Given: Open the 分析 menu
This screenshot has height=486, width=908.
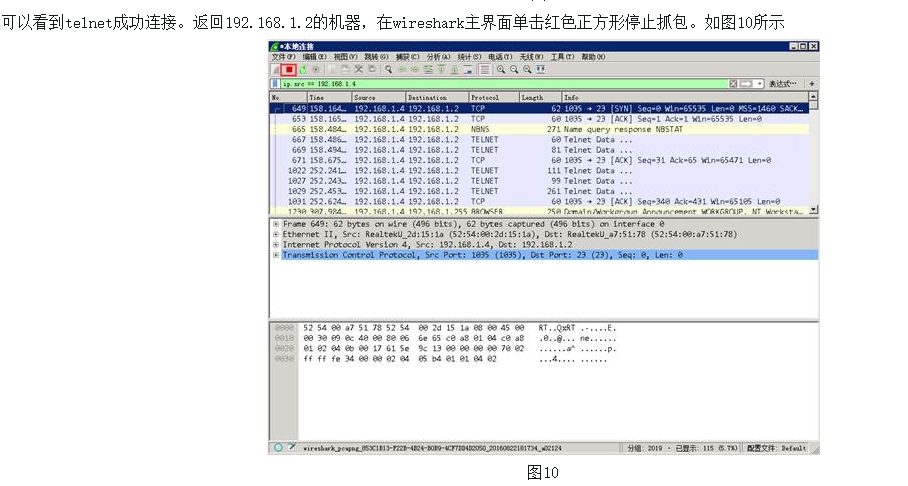Looking at the screenshot, I should coord(438,57).
